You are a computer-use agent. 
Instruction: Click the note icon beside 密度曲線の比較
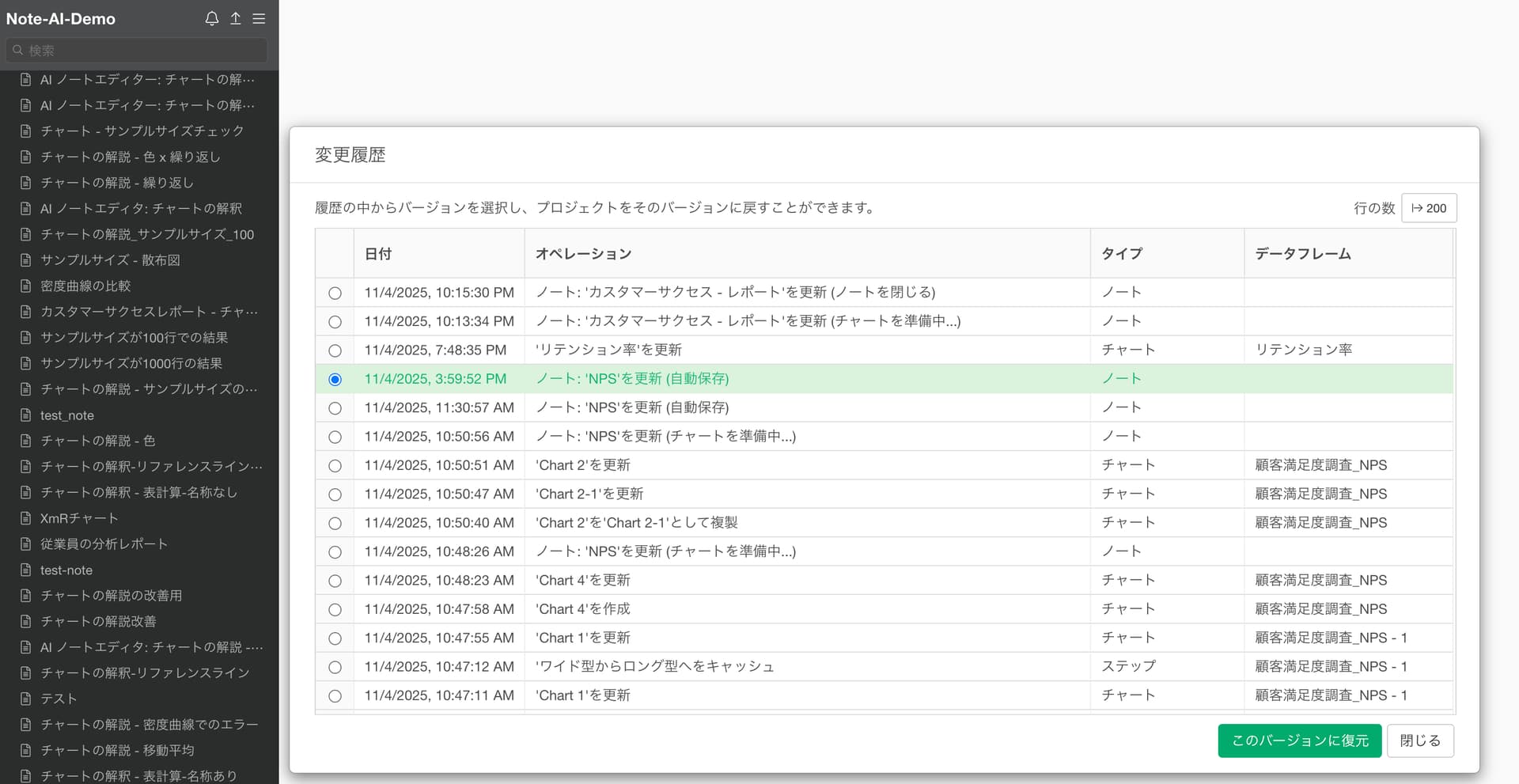pos(25,286)
